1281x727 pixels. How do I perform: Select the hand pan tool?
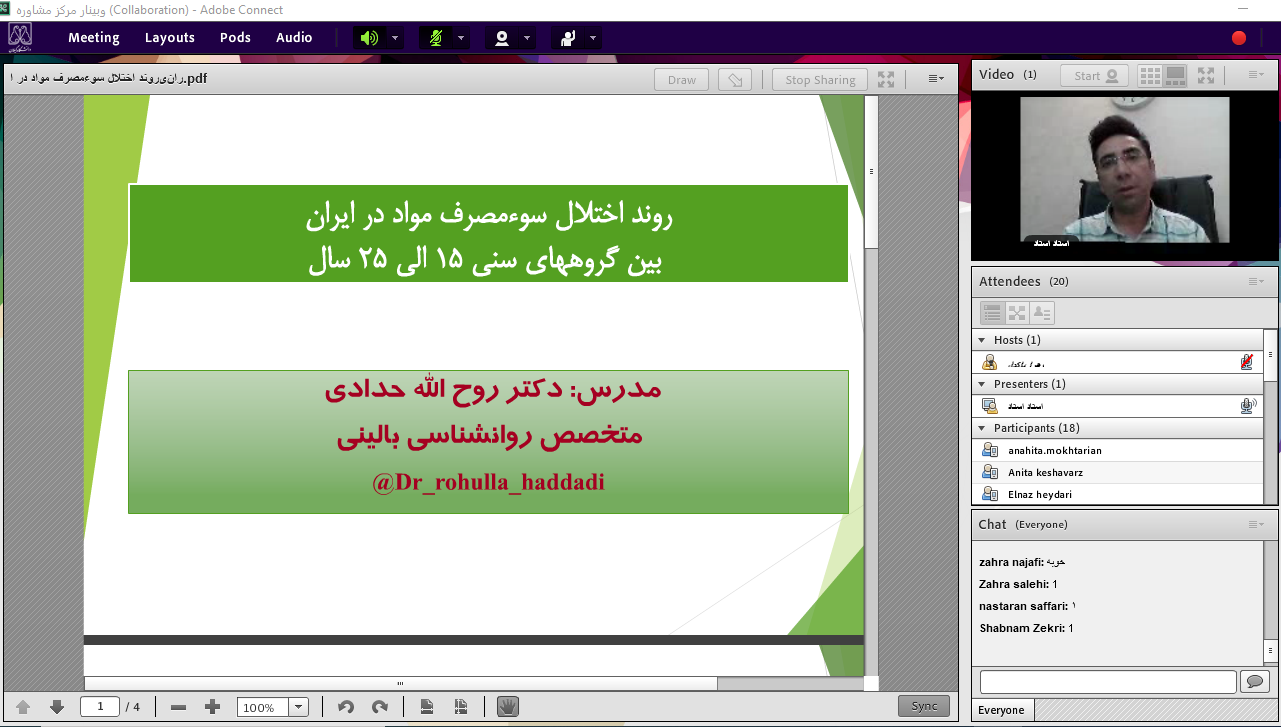click(508, 707)
